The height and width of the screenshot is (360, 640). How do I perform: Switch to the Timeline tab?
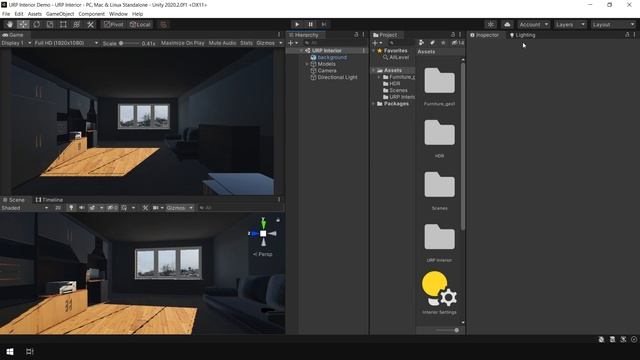click(x=49, y=200)
